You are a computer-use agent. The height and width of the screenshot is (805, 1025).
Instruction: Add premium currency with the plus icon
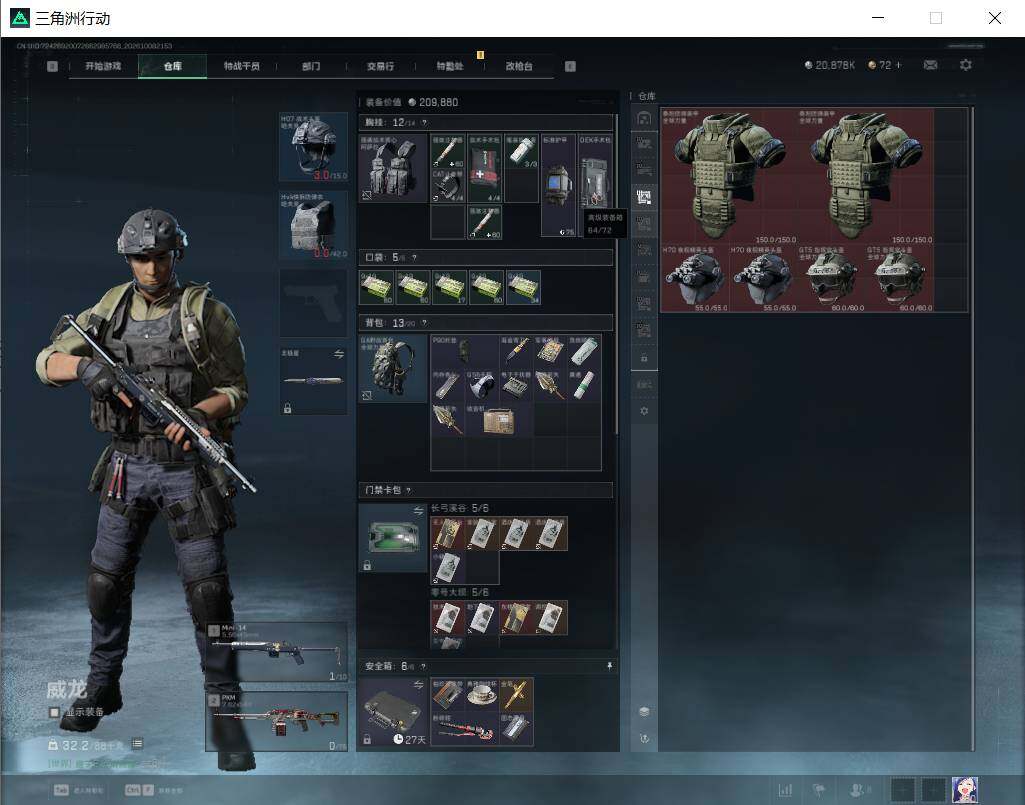pyautogui.click(x=899, y=65)
